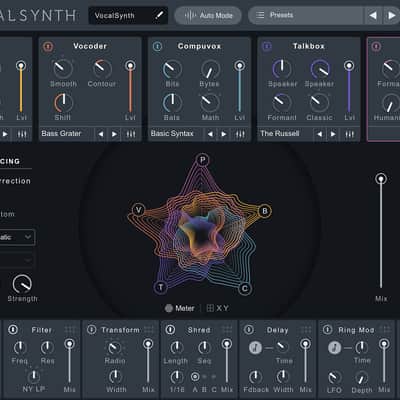Image resolution: width=400 pixels, height=400 pixels.
Task: Open the Presets browser
Action: (305, 15)
